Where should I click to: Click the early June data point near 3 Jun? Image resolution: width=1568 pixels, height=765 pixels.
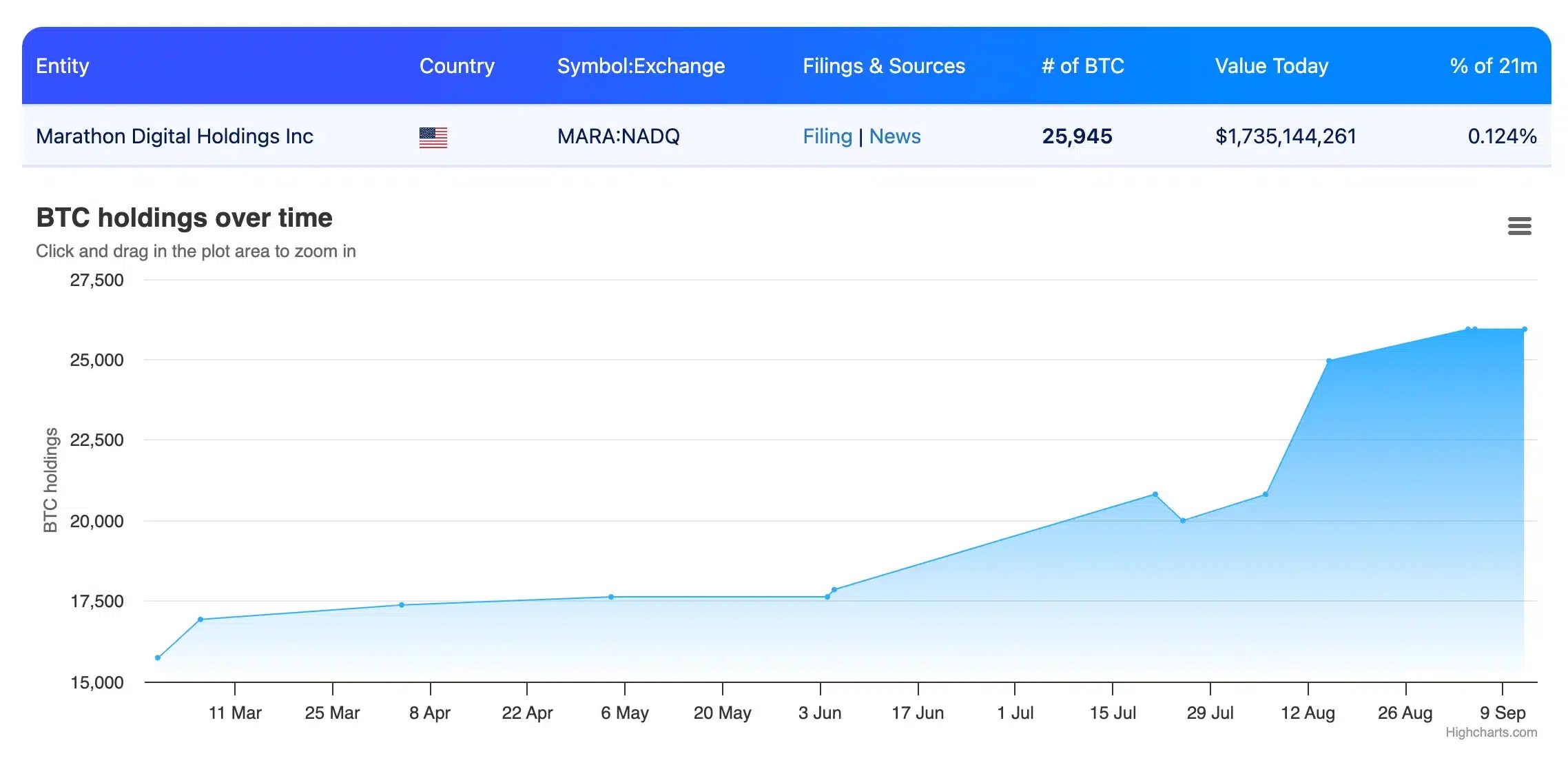(827, 597)
